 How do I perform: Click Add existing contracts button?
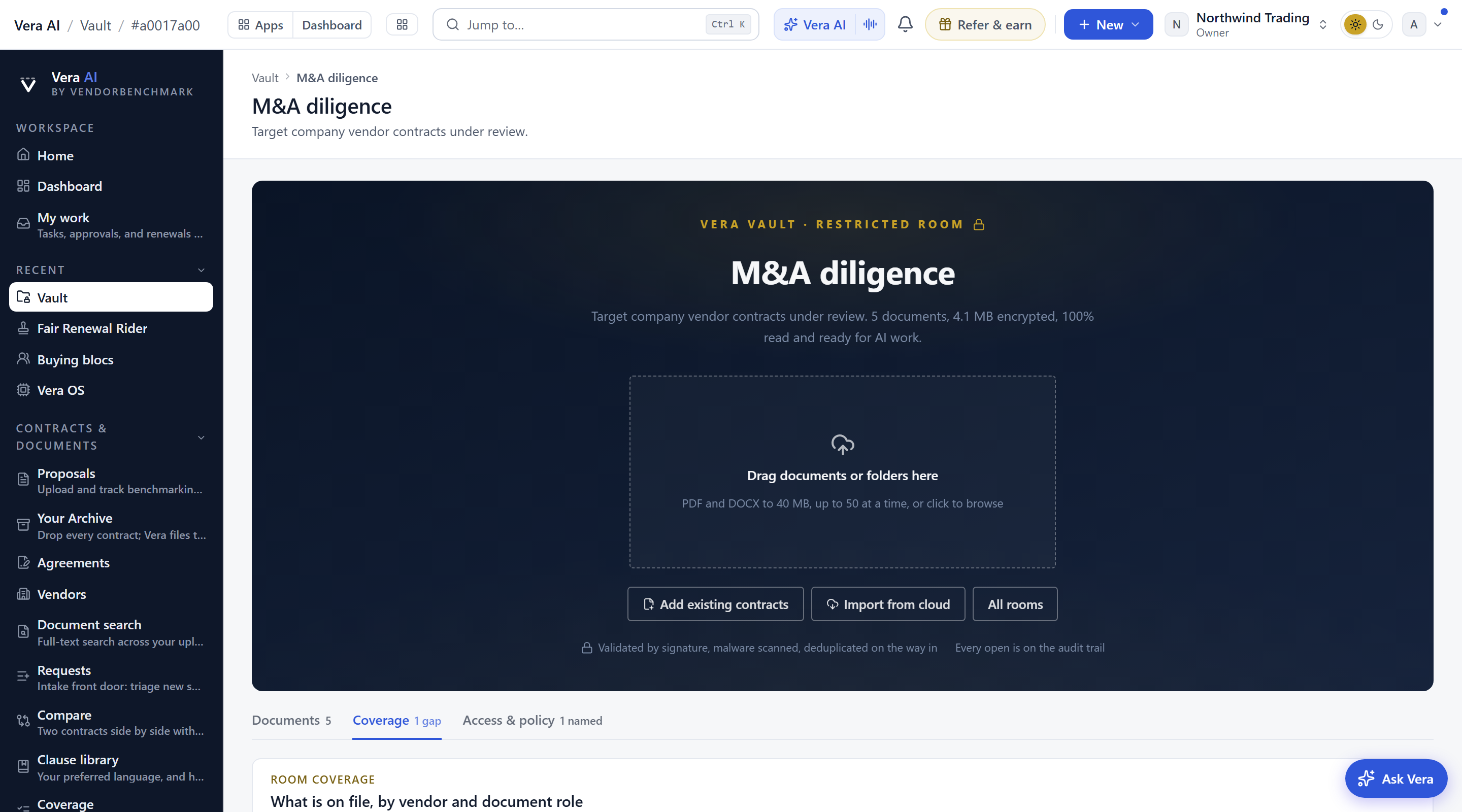[715, 604]
